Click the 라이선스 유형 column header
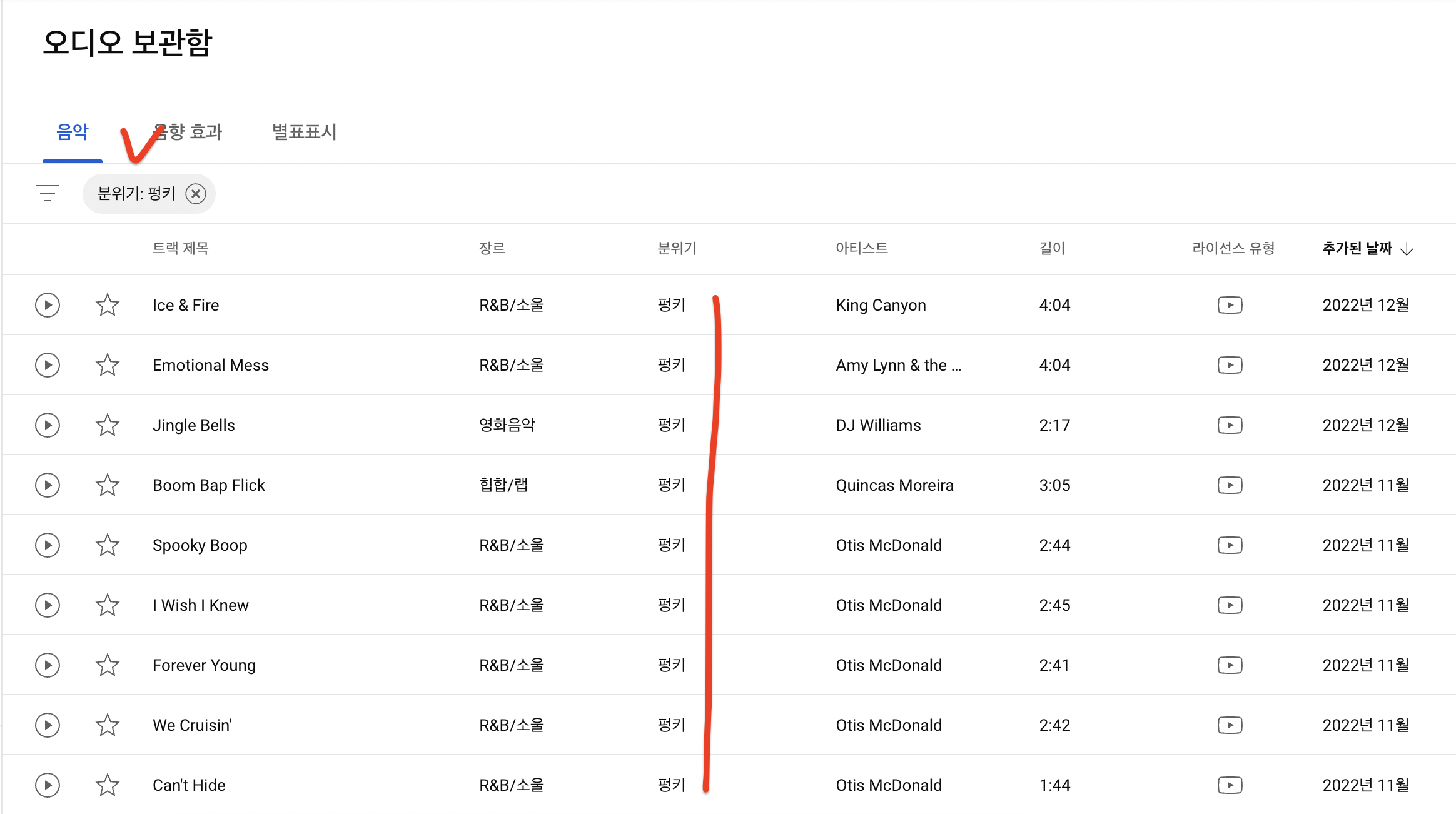Viewport: 1456px width, 814px height. 1233,249
